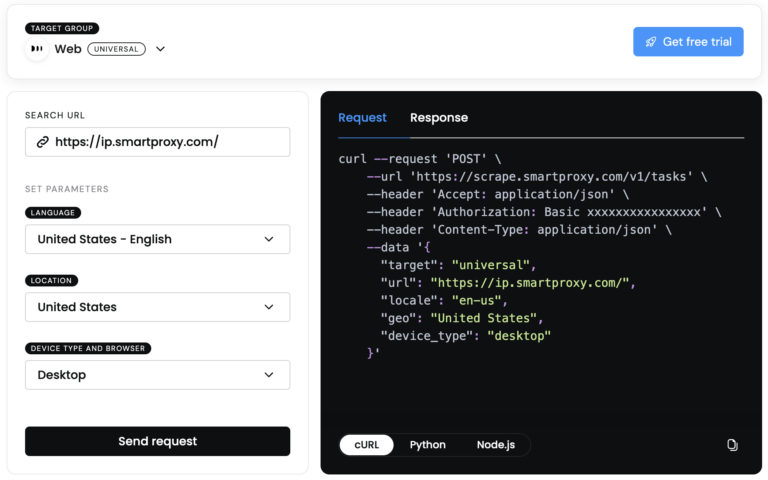Click the Get free trial button
The width and height of the screenshot is (768, 480).
tap(688, 42)
